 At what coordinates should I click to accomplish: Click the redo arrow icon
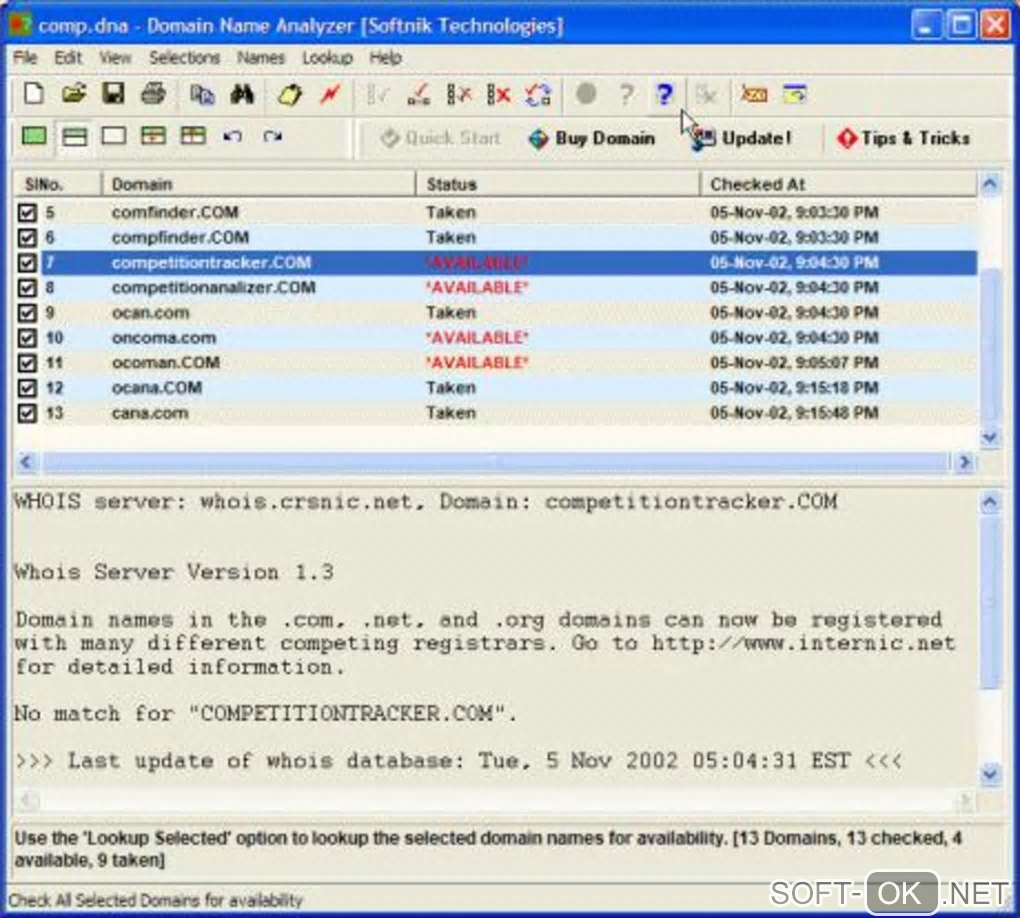(273, 137)
